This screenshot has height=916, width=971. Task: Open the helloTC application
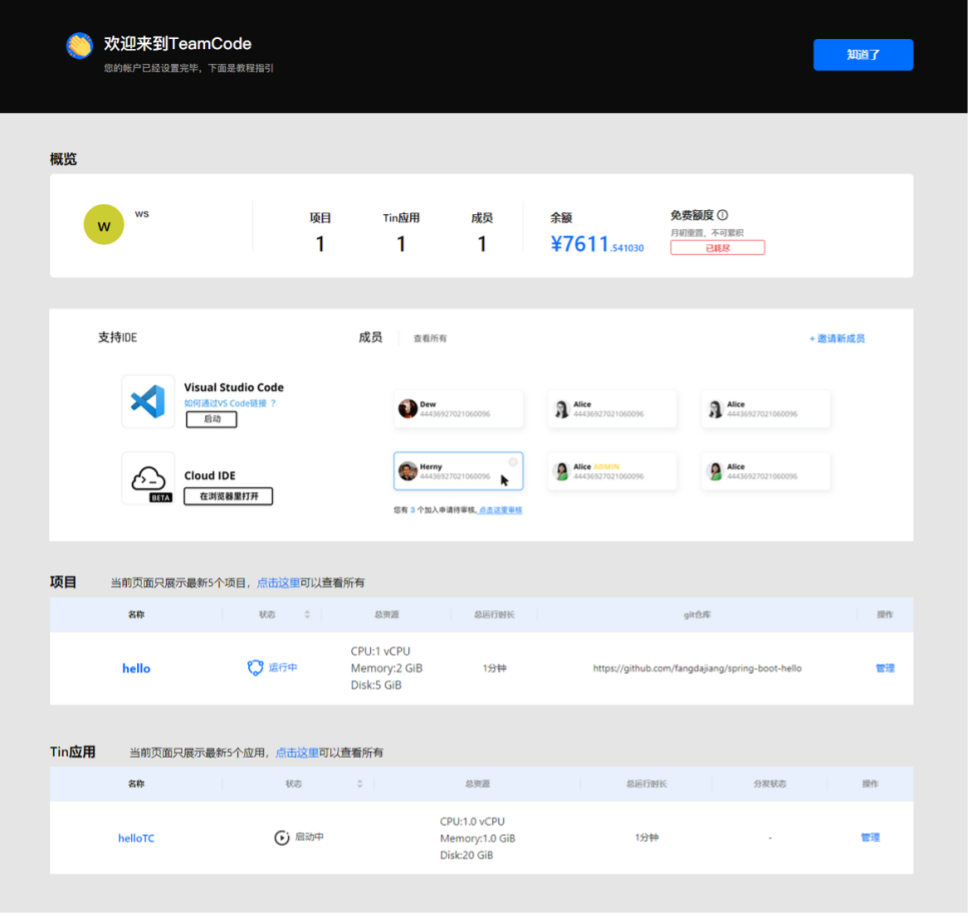pyautogui.click(x=136, y=840)
